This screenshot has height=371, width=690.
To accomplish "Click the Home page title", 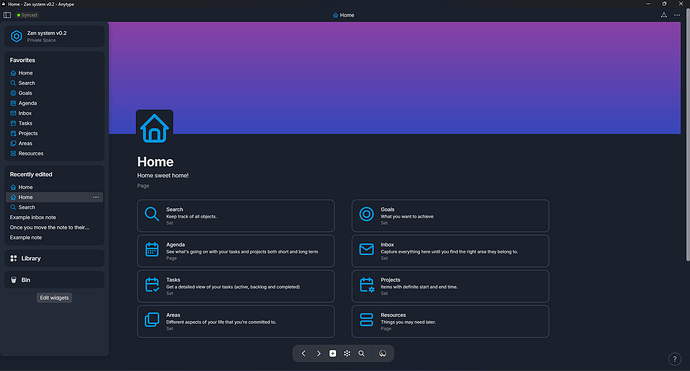I will (155, 162).
